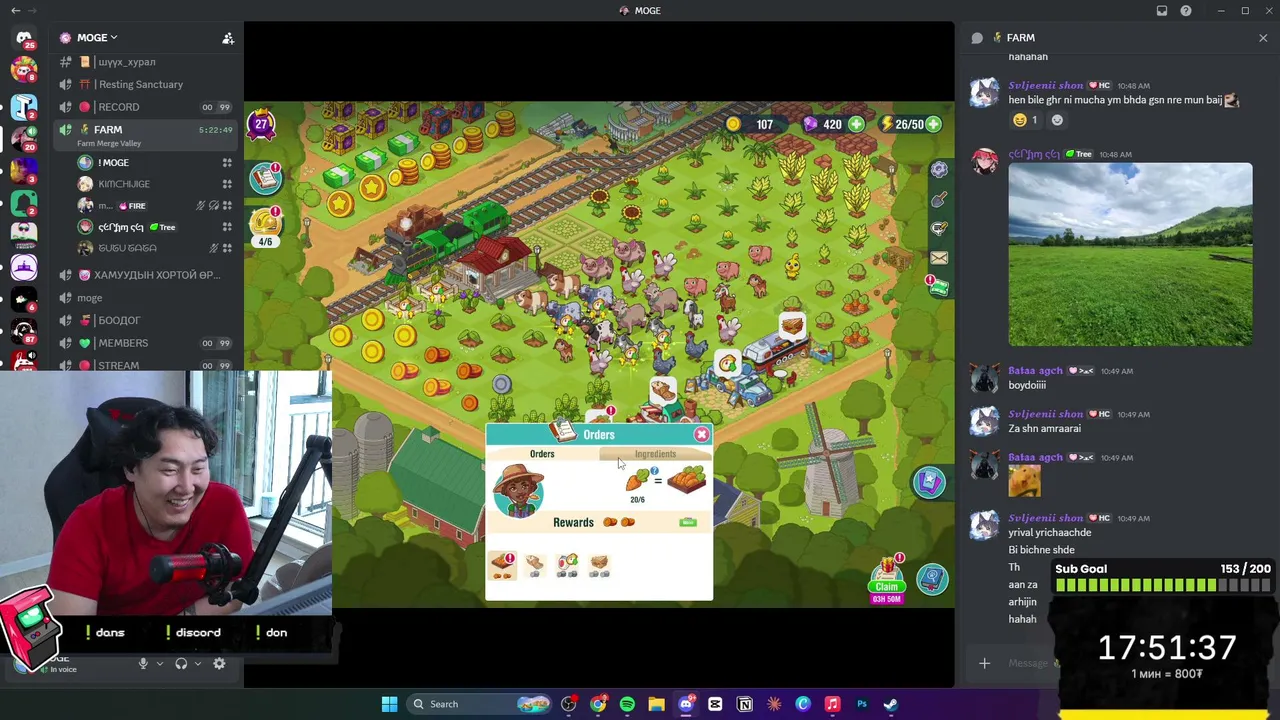This screenshot has height=720, width=1280.
Task: Open the blue book icon beside Claim
Action: click(x=932, y=579)
